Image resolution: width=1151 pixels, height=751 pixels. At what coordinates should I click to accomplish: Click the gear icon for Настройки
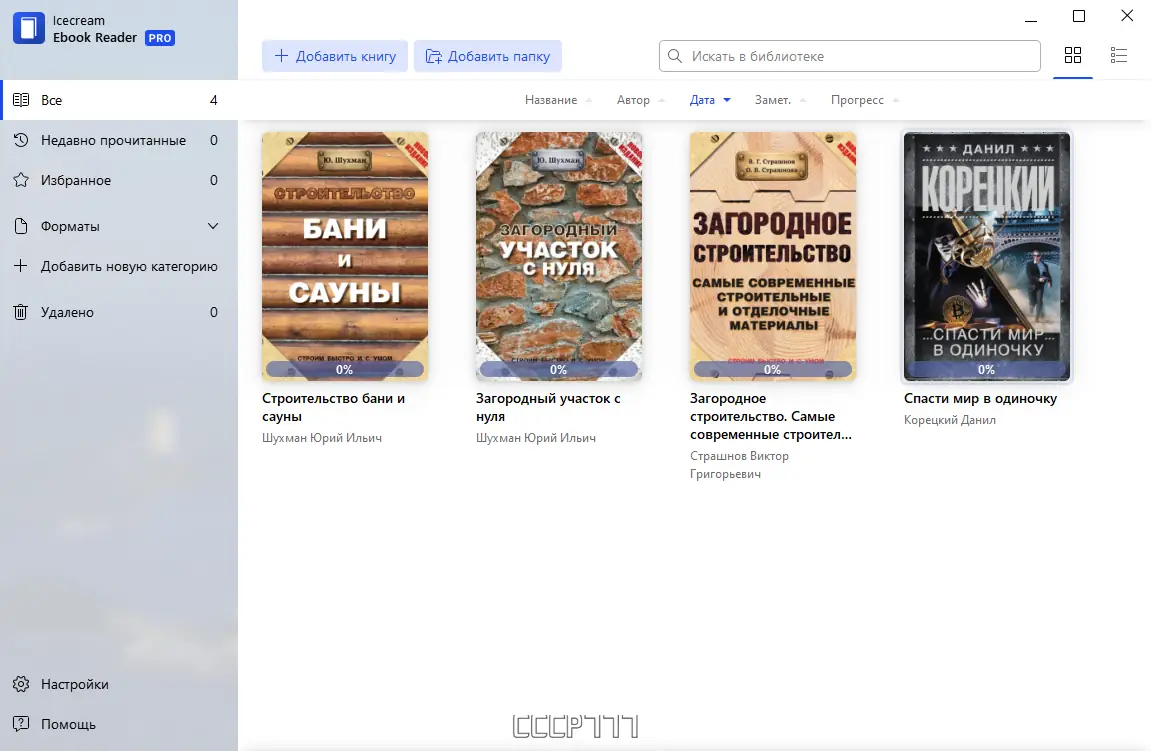click(21, 684)
